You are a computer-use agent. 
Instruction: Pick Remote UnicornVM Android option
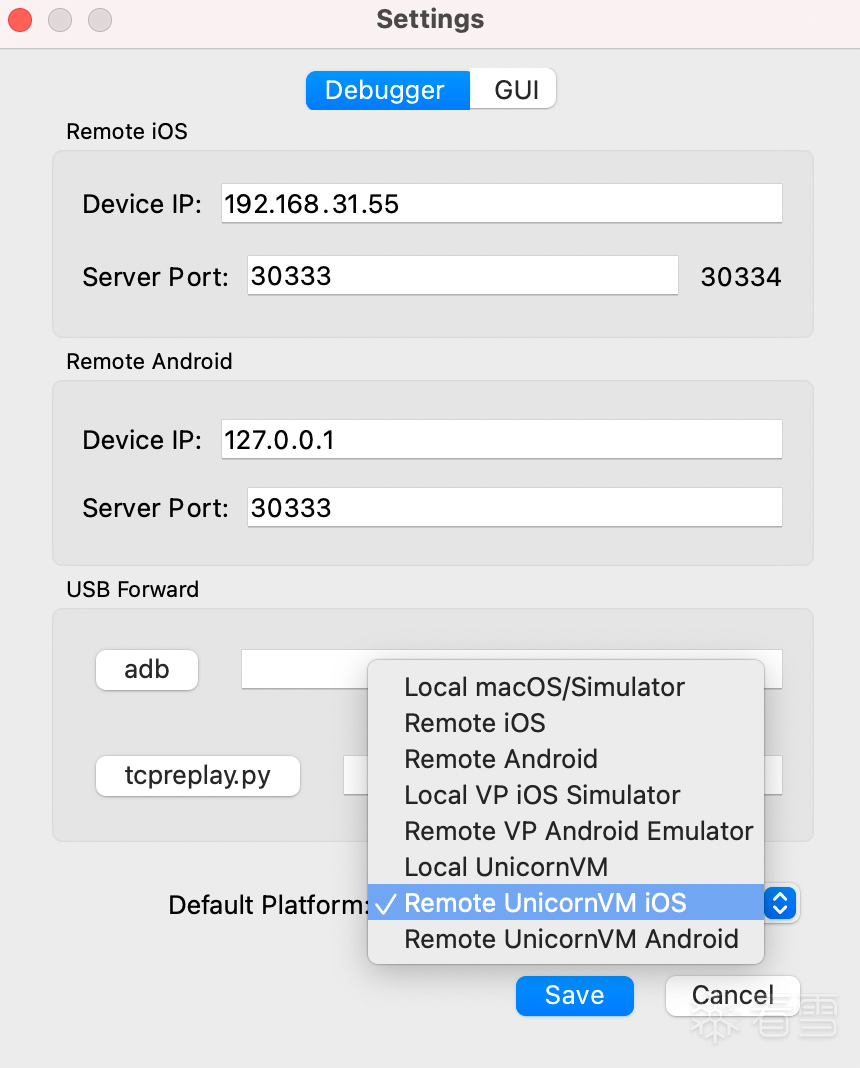point(571,940)
